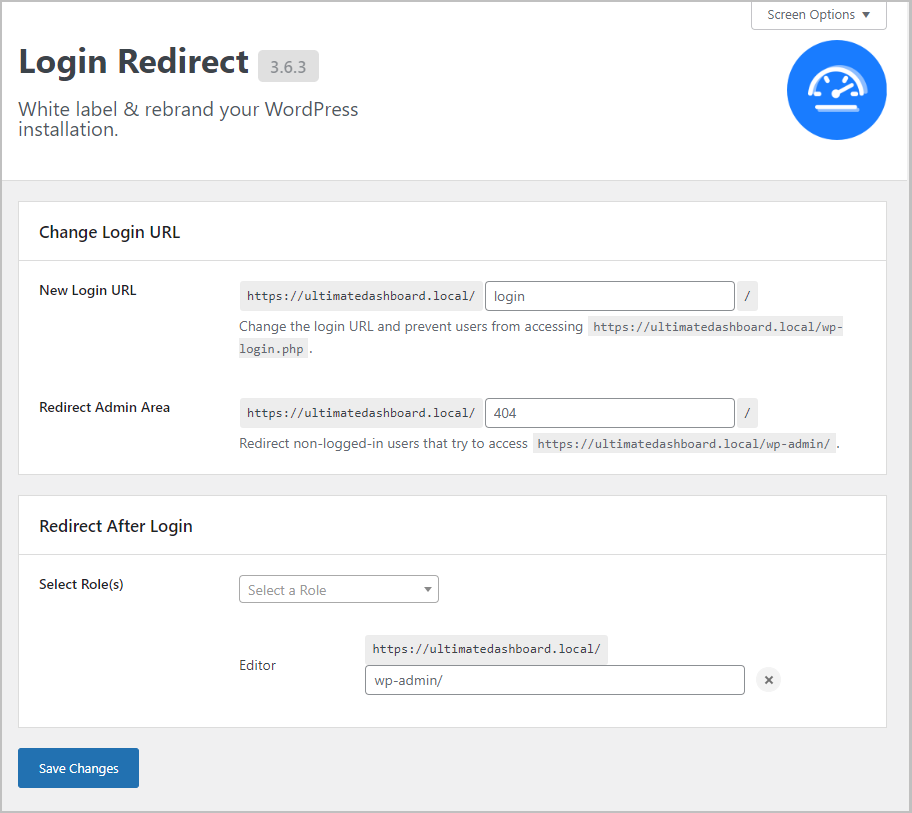Click the Editor role label

[257, 665]
